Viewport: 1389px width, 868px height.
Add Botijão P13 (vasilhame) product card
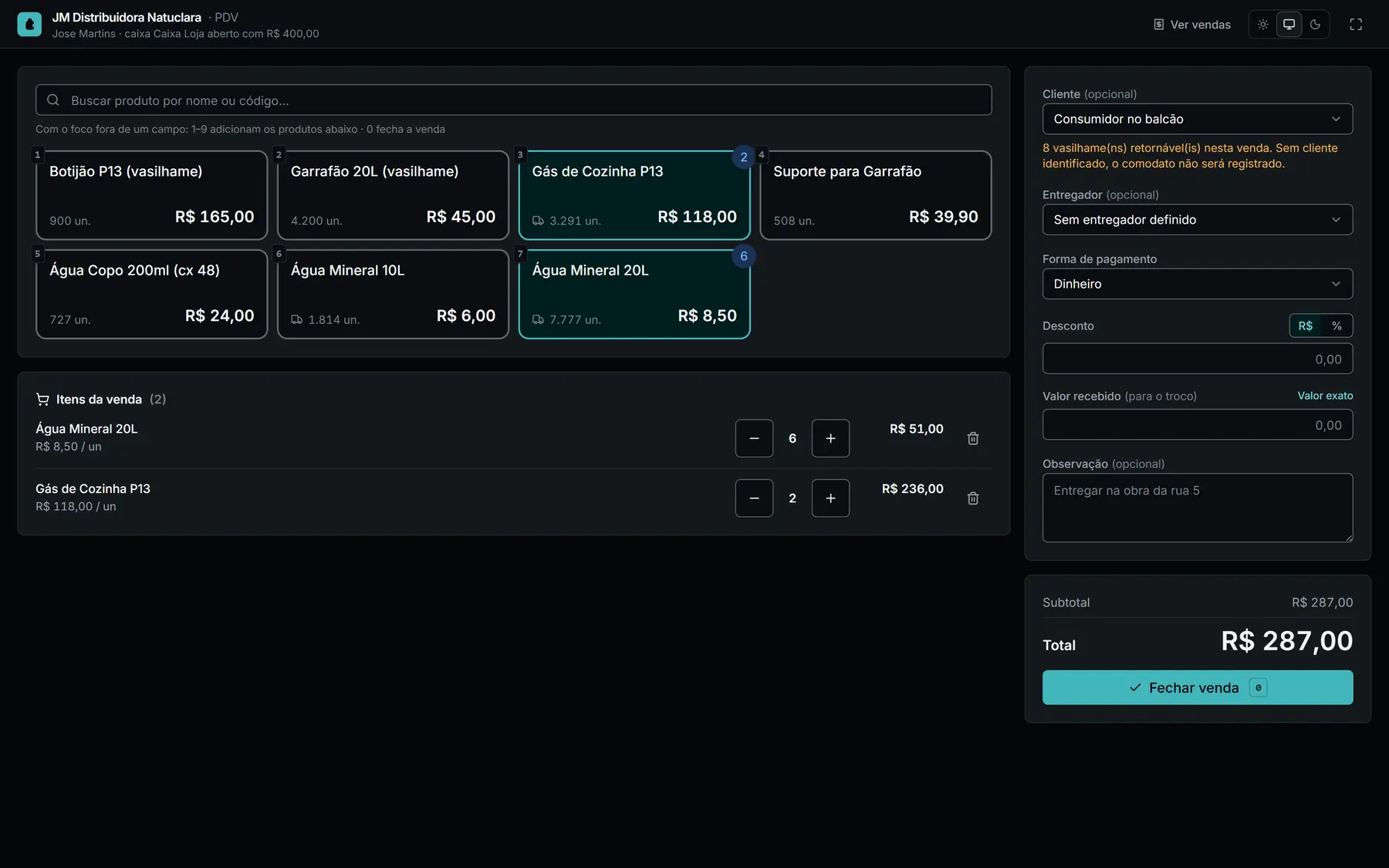click(x=151, y=195)
